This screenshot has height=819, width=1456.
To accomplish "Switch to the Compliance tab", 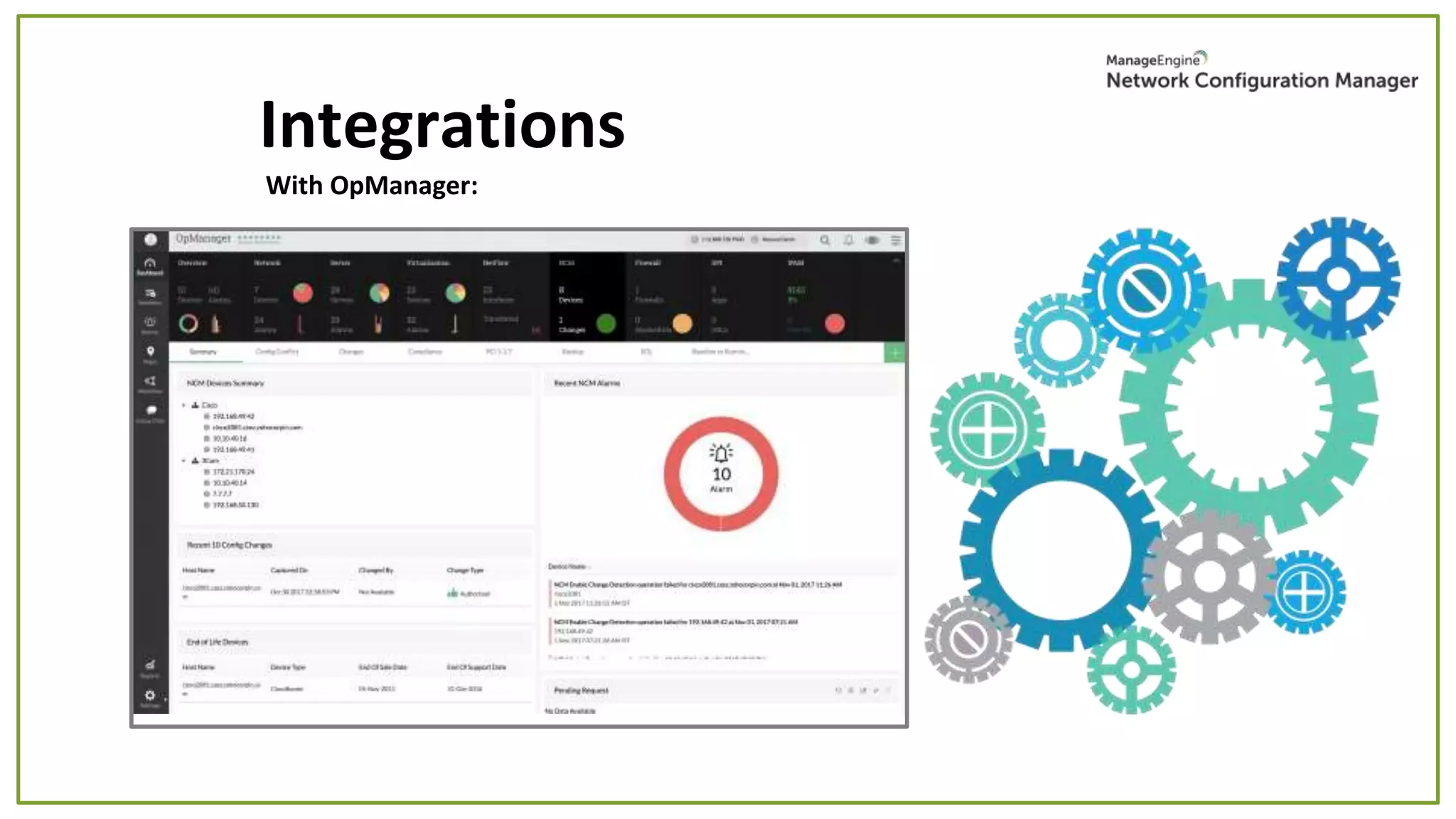I will click(x=425, y=352).
